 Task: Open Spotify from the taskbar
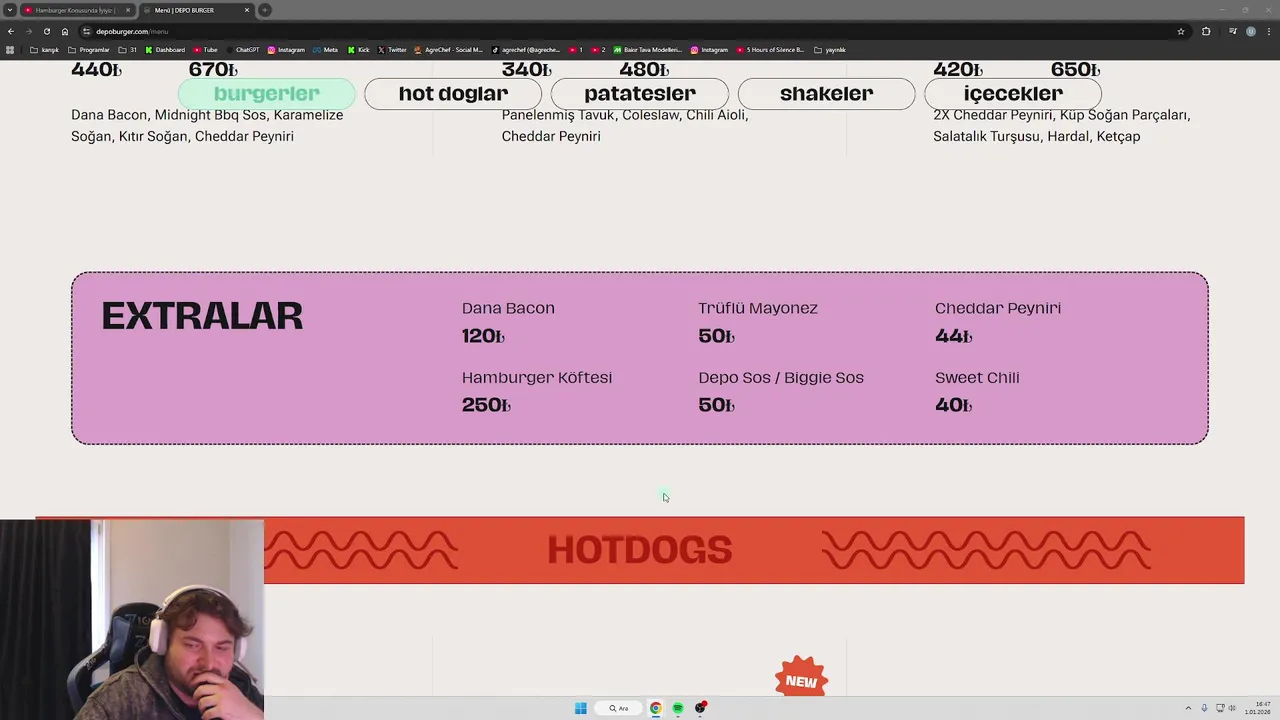(678, 708)
